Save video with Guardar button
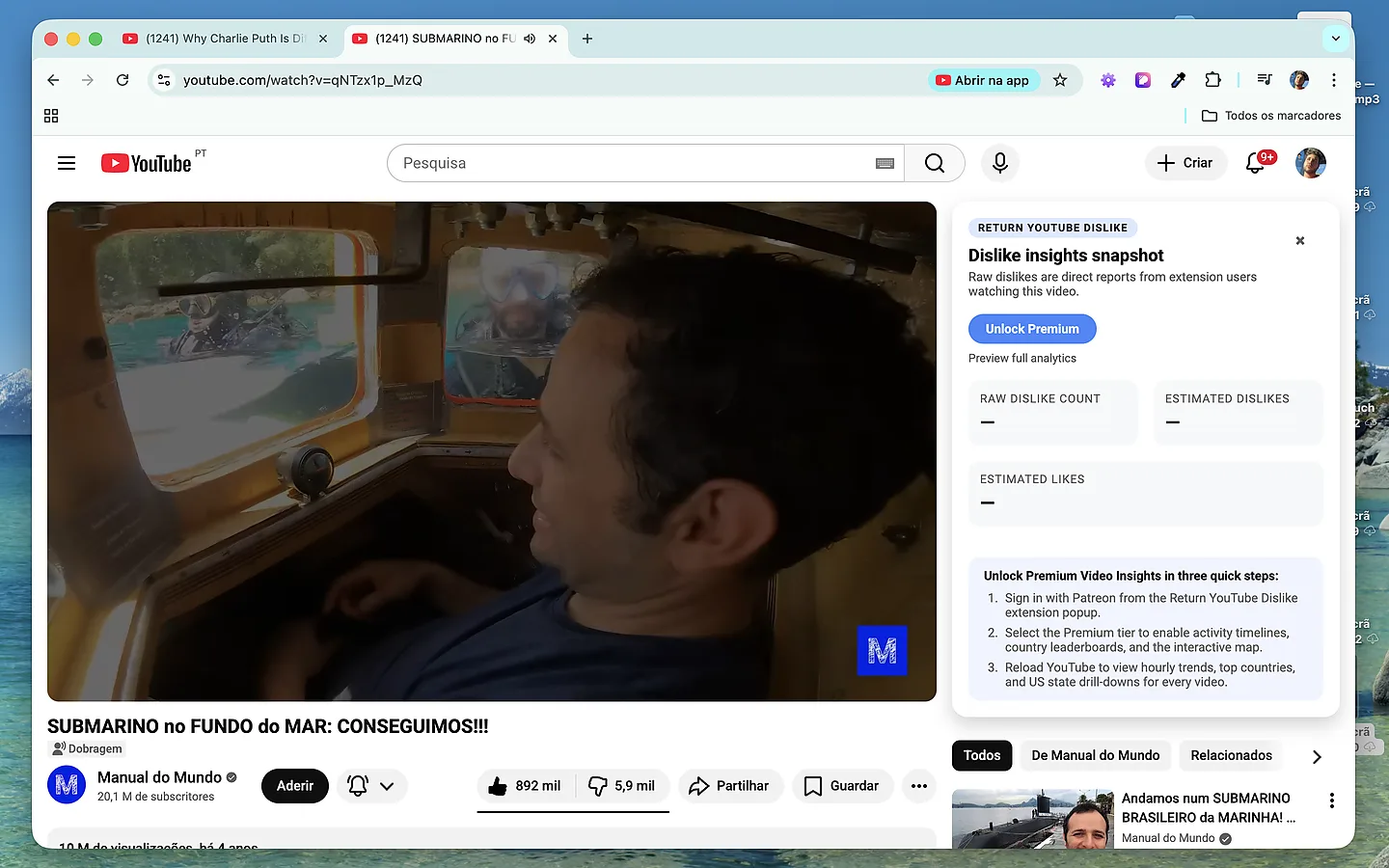Viewport: 1389px width, 868px height. coord(842,786)
